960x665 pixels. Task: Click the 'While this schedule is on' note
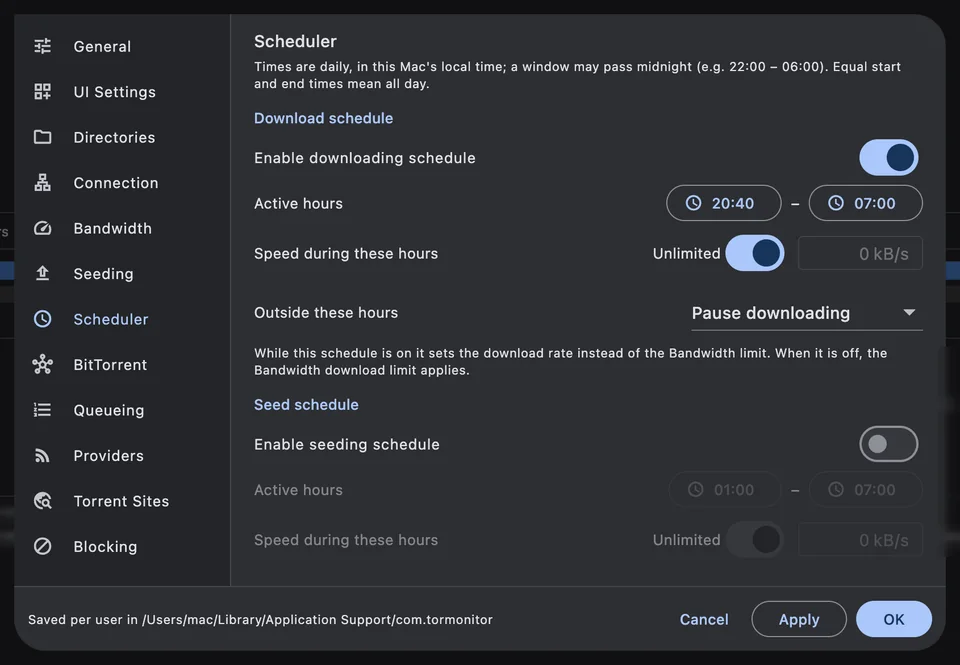point(571,362)
